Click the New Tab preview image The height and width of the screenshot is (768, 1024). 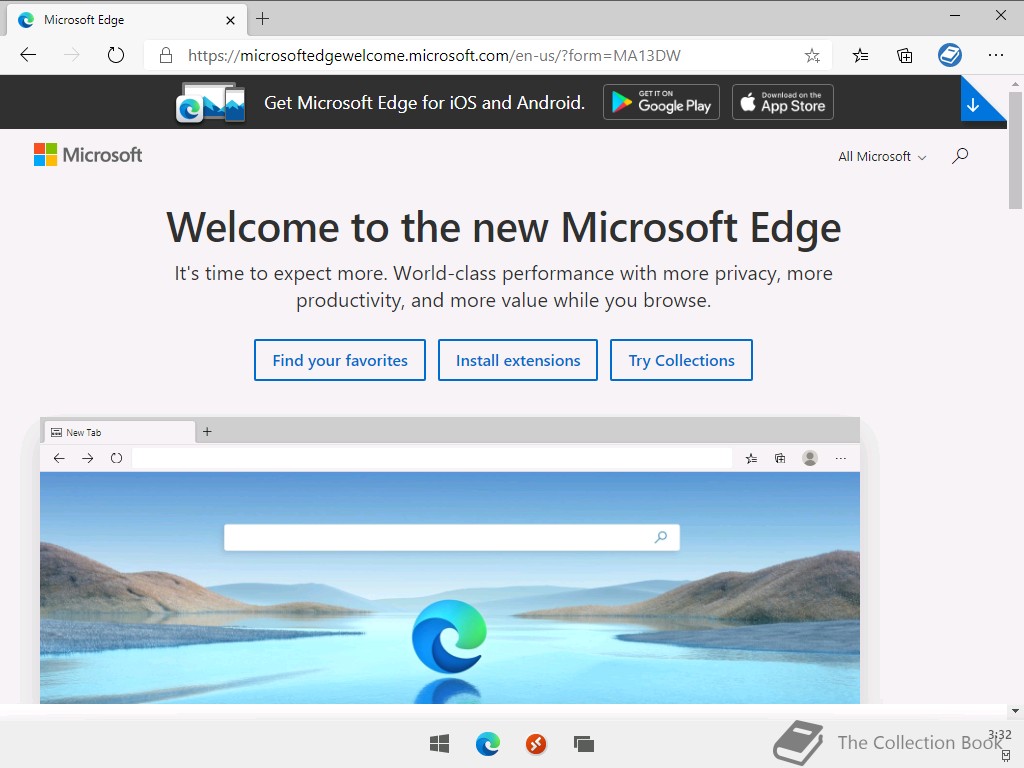[x=450, y=560]
